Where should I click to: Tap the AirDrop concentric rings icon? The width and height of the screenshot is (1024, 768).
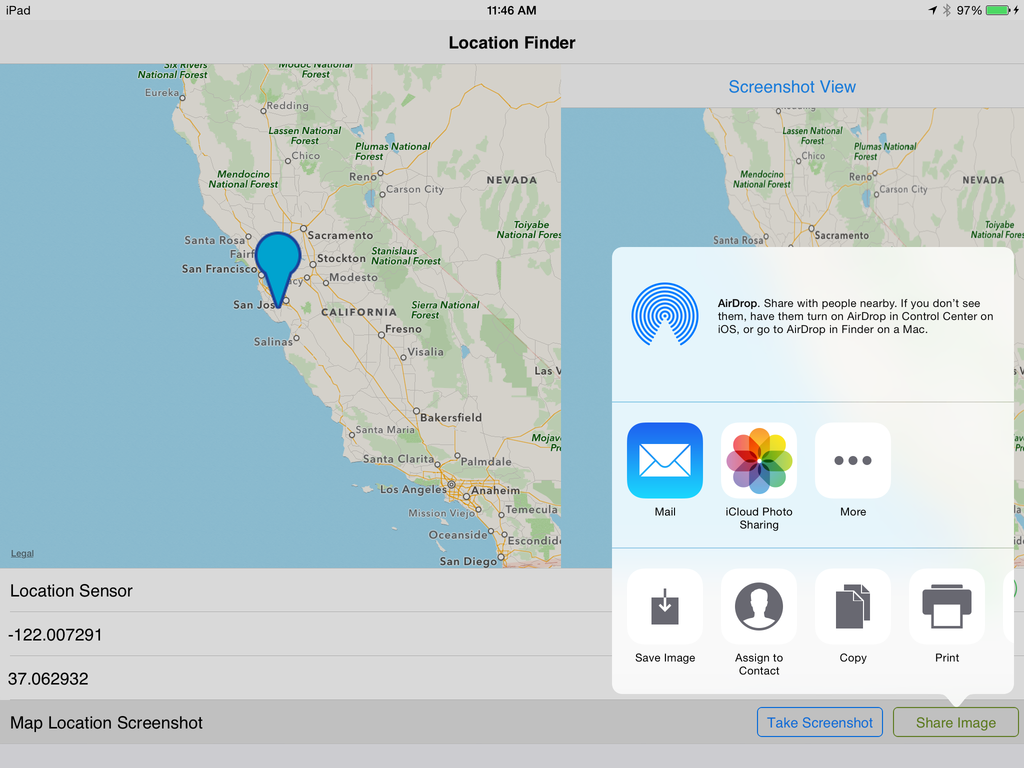pos(664,315)
